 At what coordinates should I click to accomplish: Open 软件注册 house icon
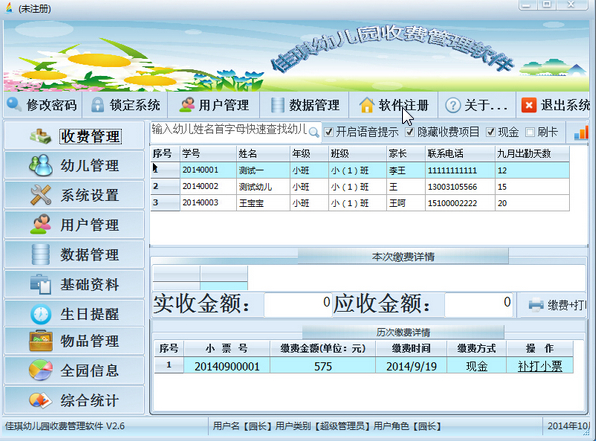[367, 105]
